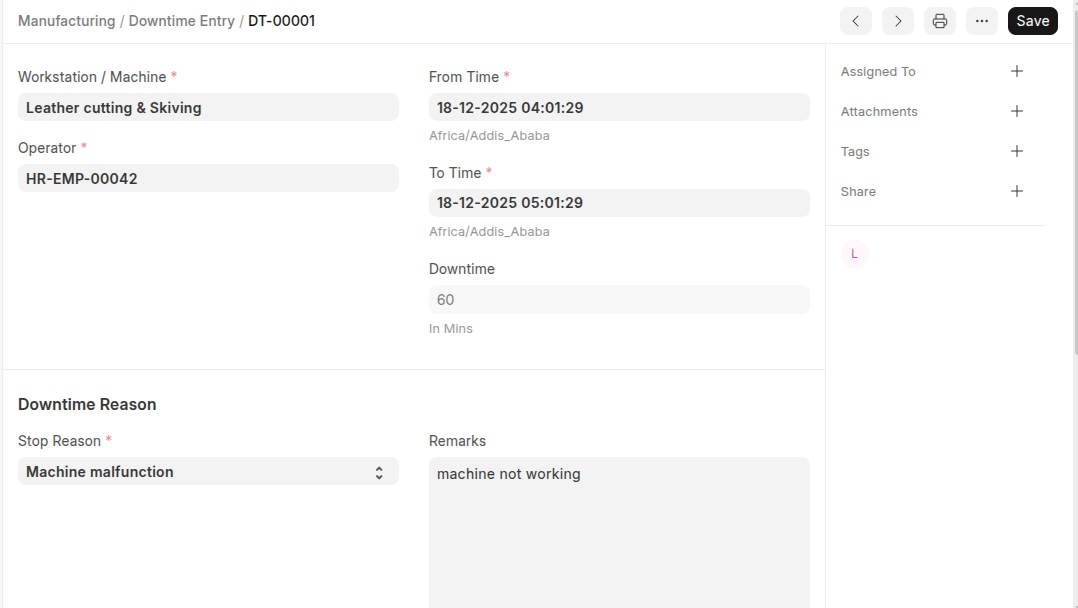Click the Downtime minutes field
The height and width of the screenshot is (608, 1078).
click(619, 300)
